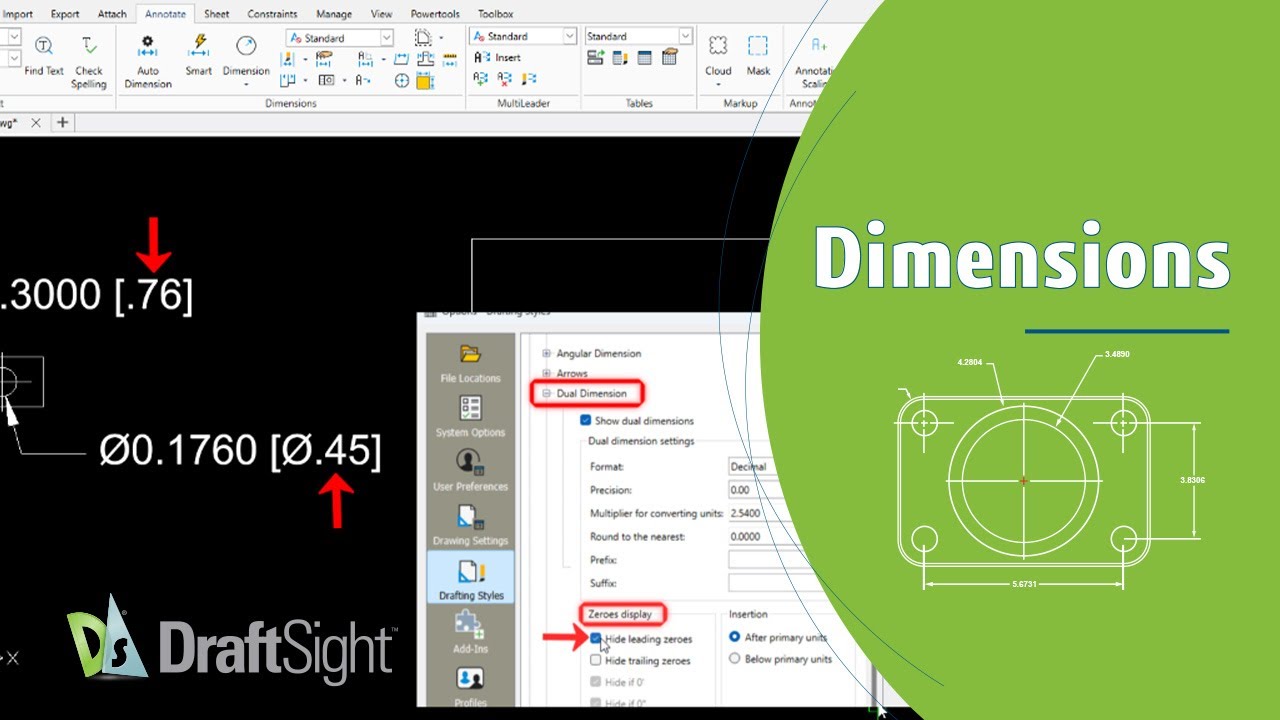This screenshot has width=1280, height=720.
Task: Select Below primary units radio
Action: (x=735, y=659)
